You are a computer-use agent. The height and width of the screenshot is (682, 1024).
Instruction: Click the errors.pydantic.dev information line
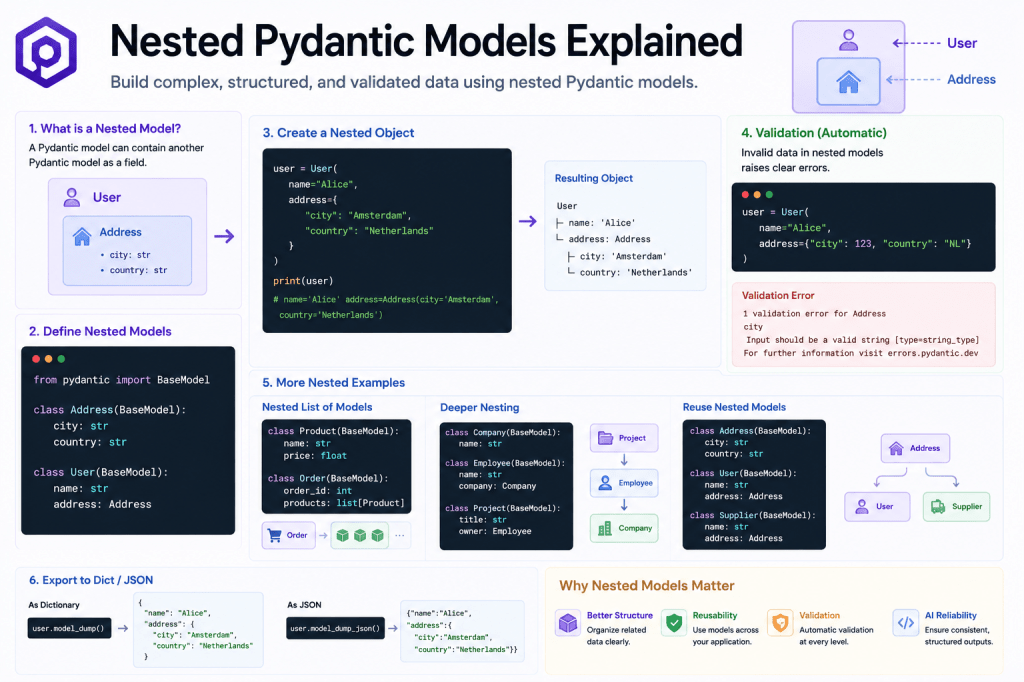[861, 353]
